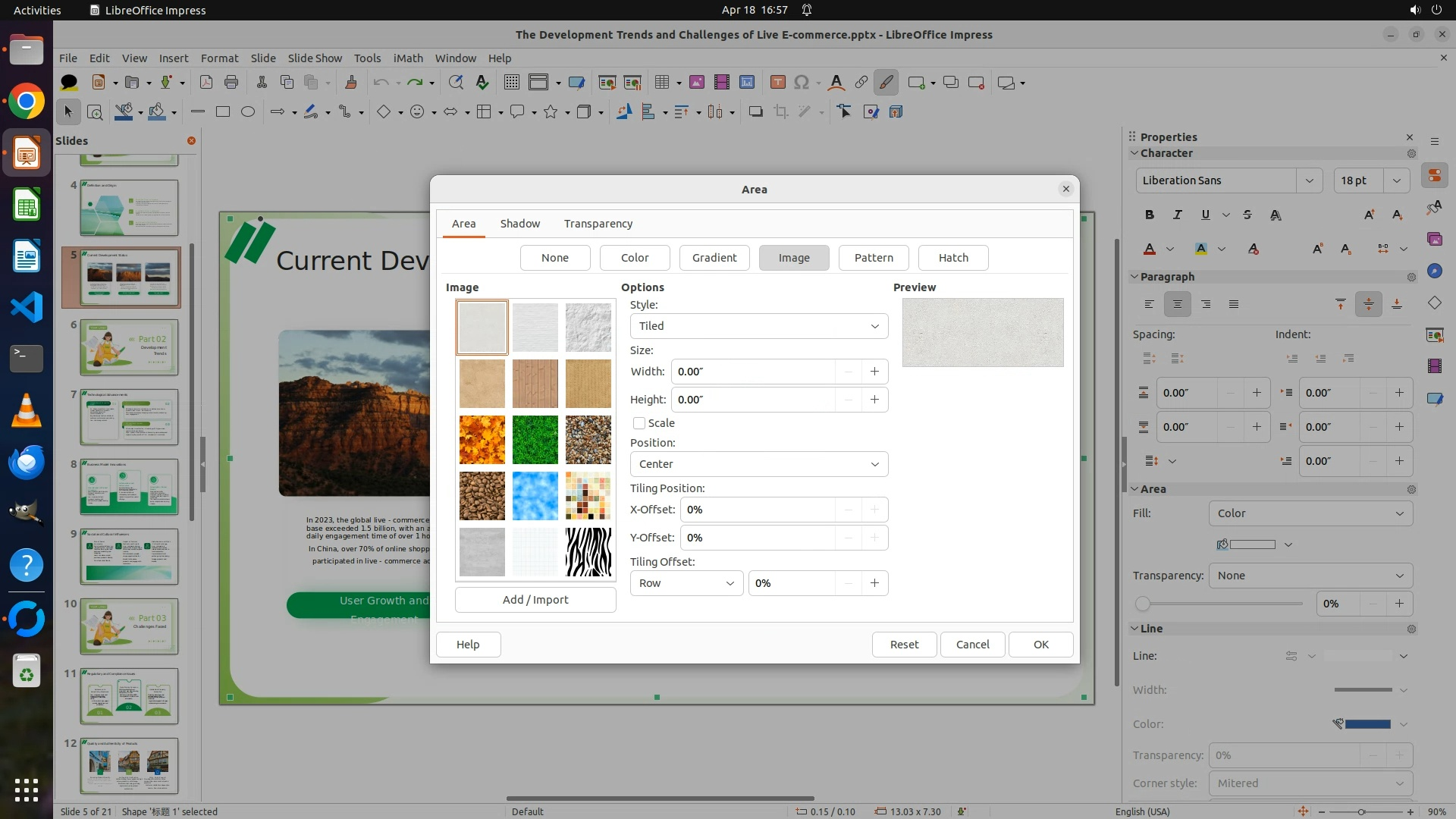
Task: Toggle centered paragraph alignment button
Action: tap(1178, 304)
